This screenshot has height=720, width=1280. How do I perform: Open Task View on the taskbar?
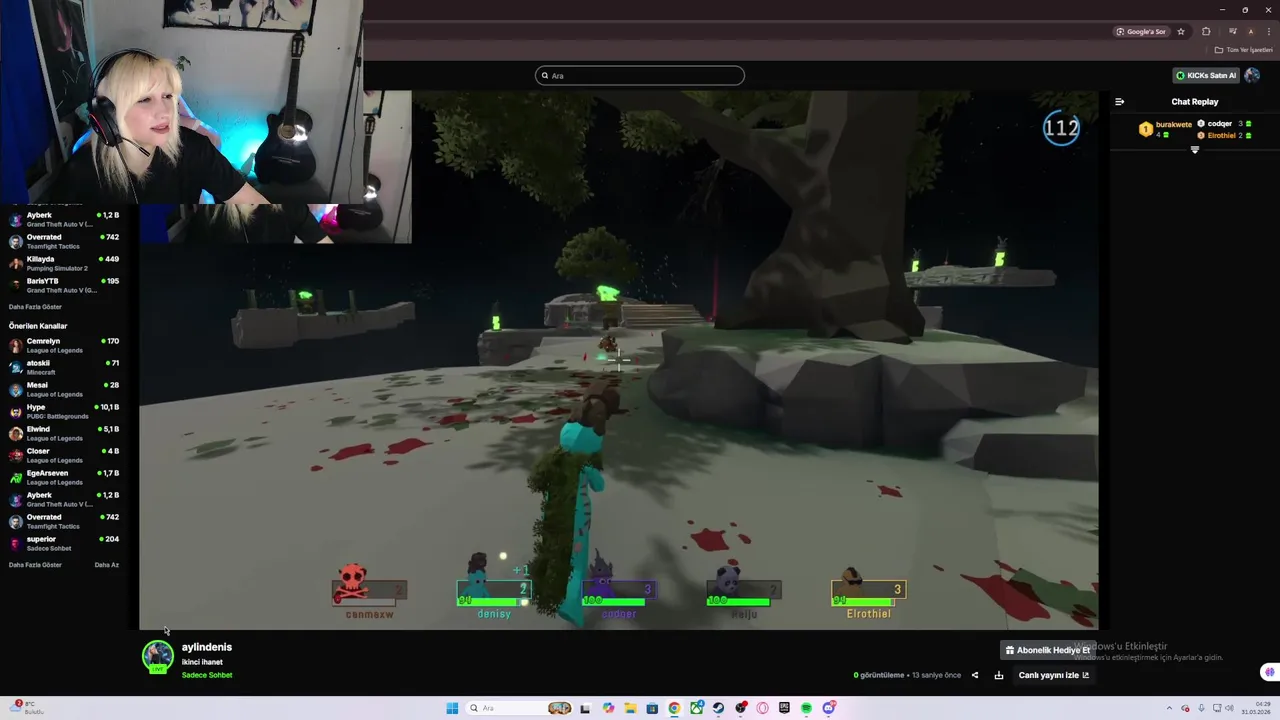coord(585,708)
